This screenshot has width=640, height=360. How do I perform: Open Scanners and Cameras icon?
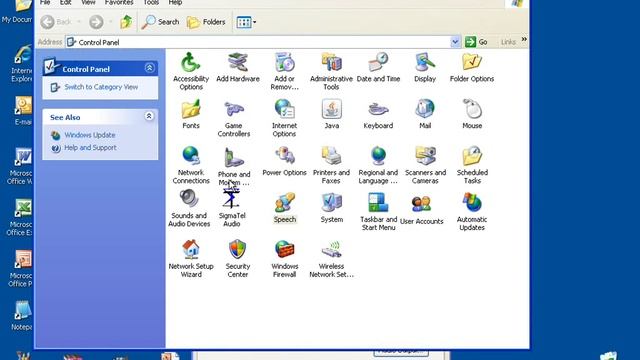pyautogui.click(x=425, y=156)
